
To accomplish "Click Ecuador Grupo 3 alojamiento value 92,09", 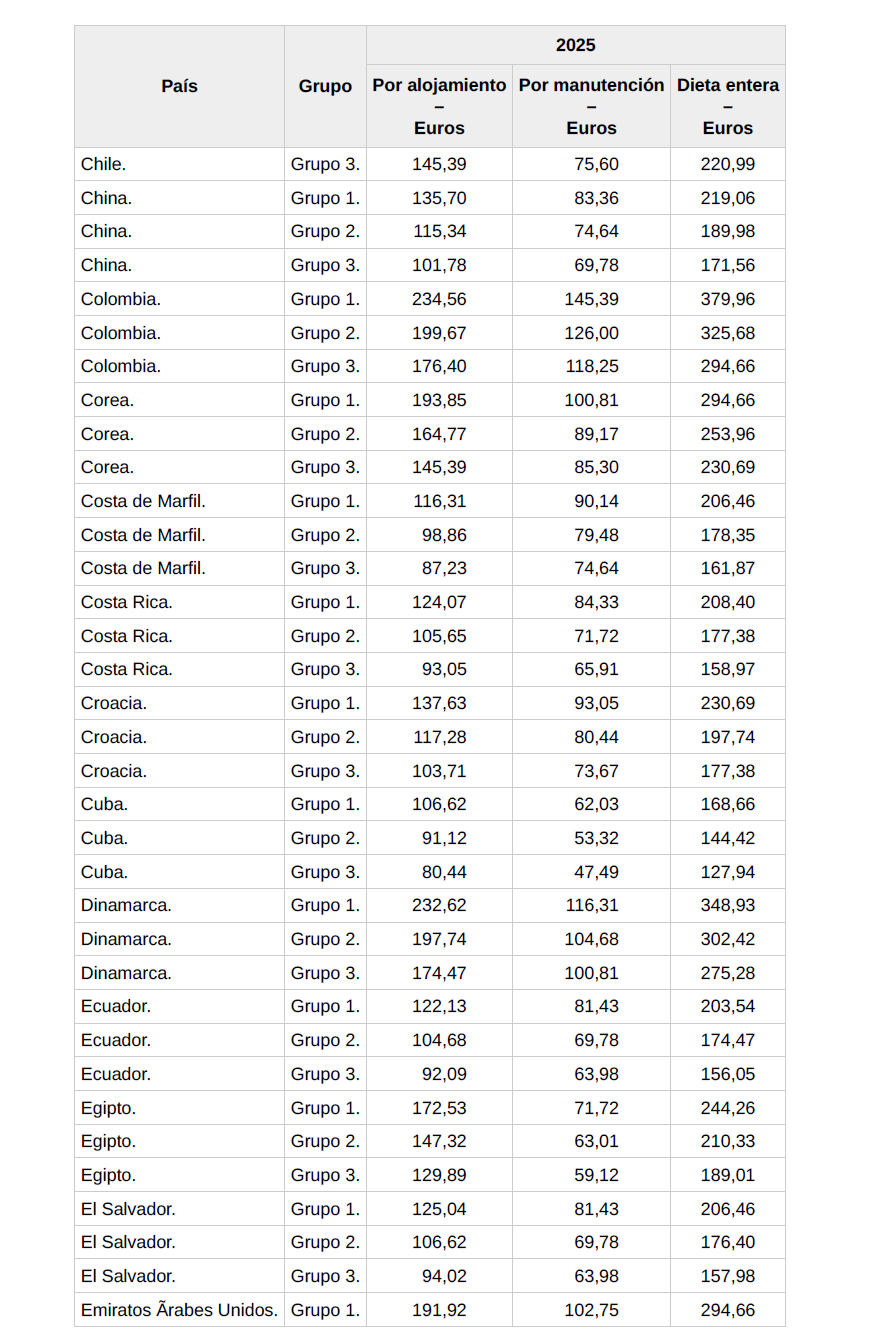I will pos(444,1074).
